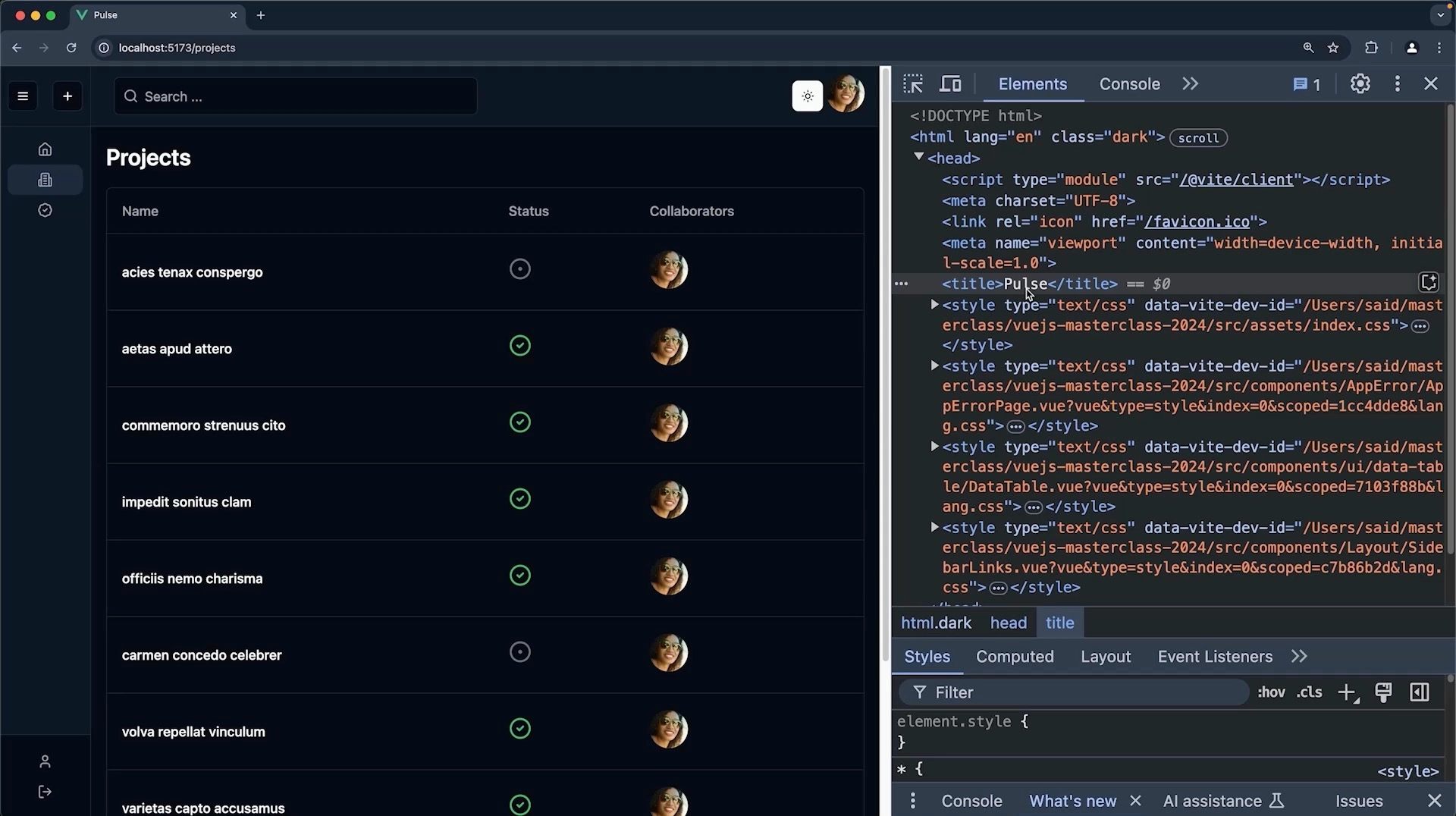Select the home icon in the sidebar
1456x816 pixels.
[x=45, y=149]
